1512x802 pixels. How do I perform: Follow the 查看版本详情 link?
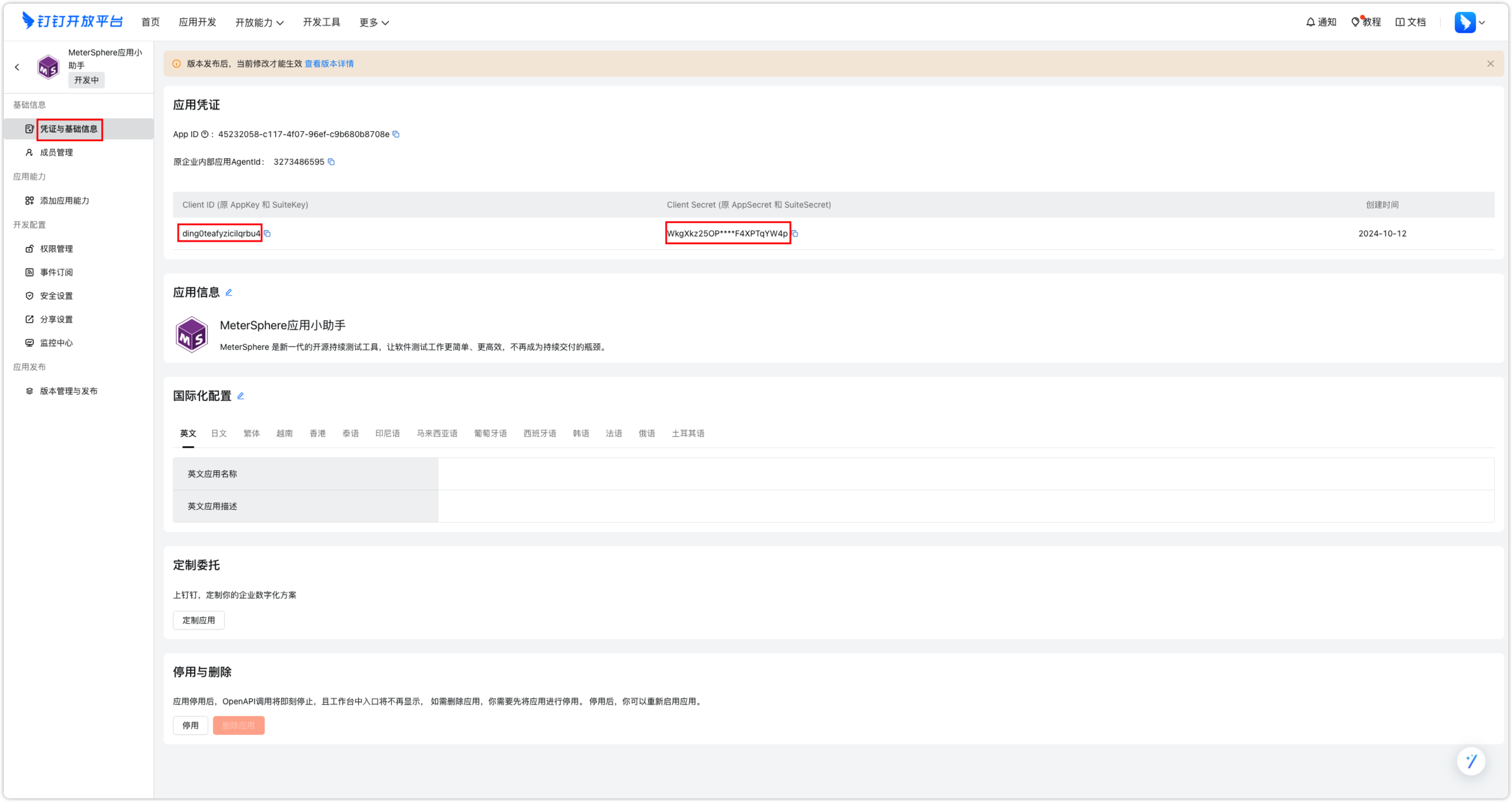tap(329, 64)
